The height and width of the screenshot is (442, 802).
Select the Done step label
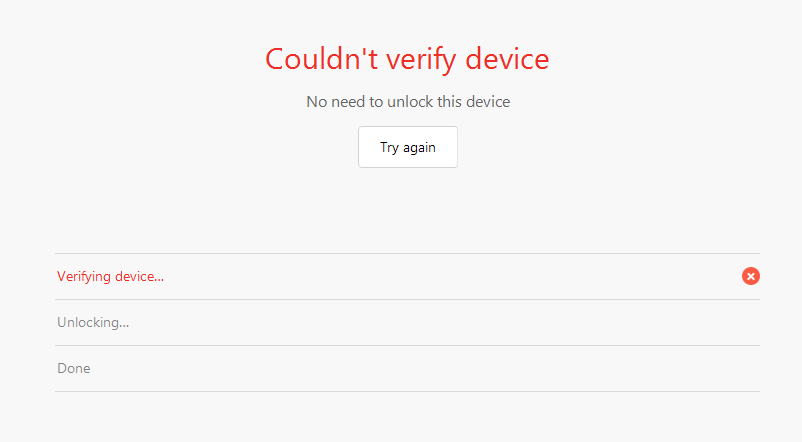(x=74, y=368)
